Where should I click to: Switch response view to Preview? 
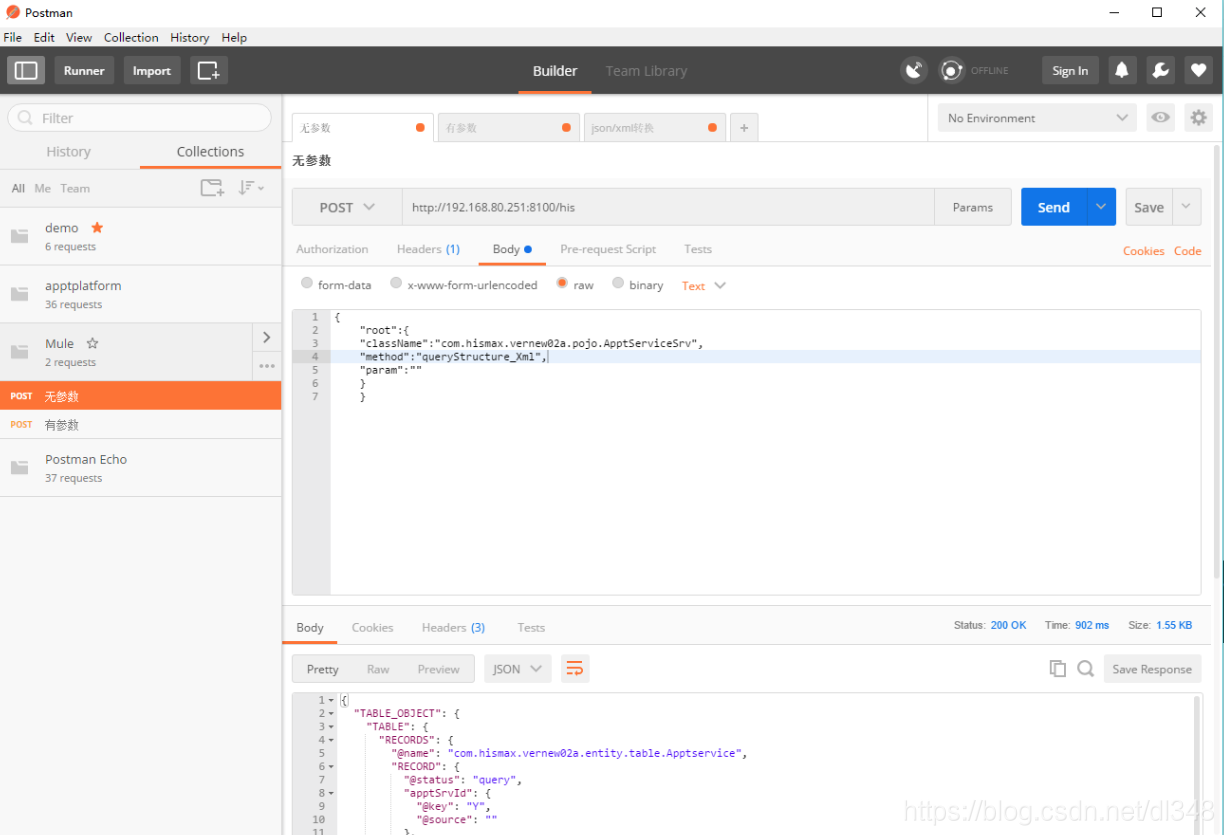pos(439,669)
